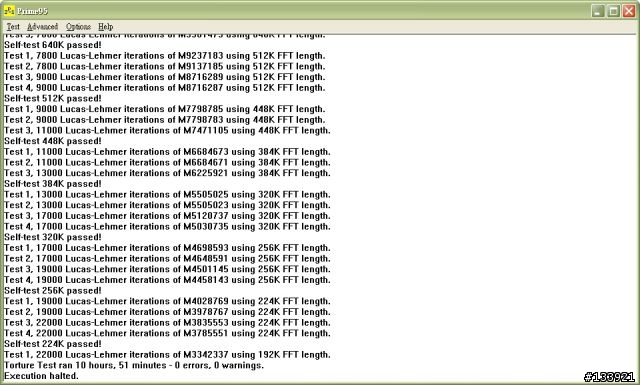Click the line testing M8716289
The image size is (640, 385).
pos(164,77)
